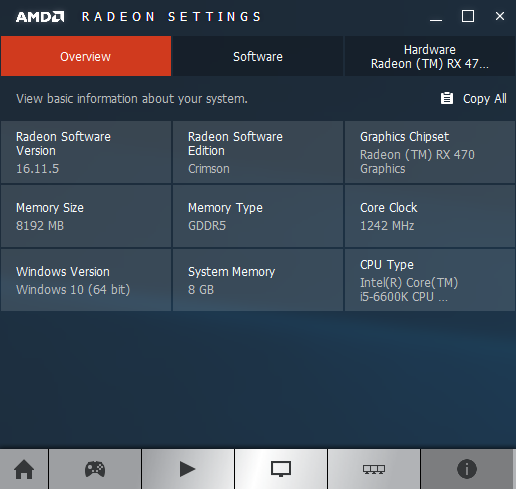Open the Hardware Radeon RX 47... tab
Viewport: 516px width, 489px height.
430,56
